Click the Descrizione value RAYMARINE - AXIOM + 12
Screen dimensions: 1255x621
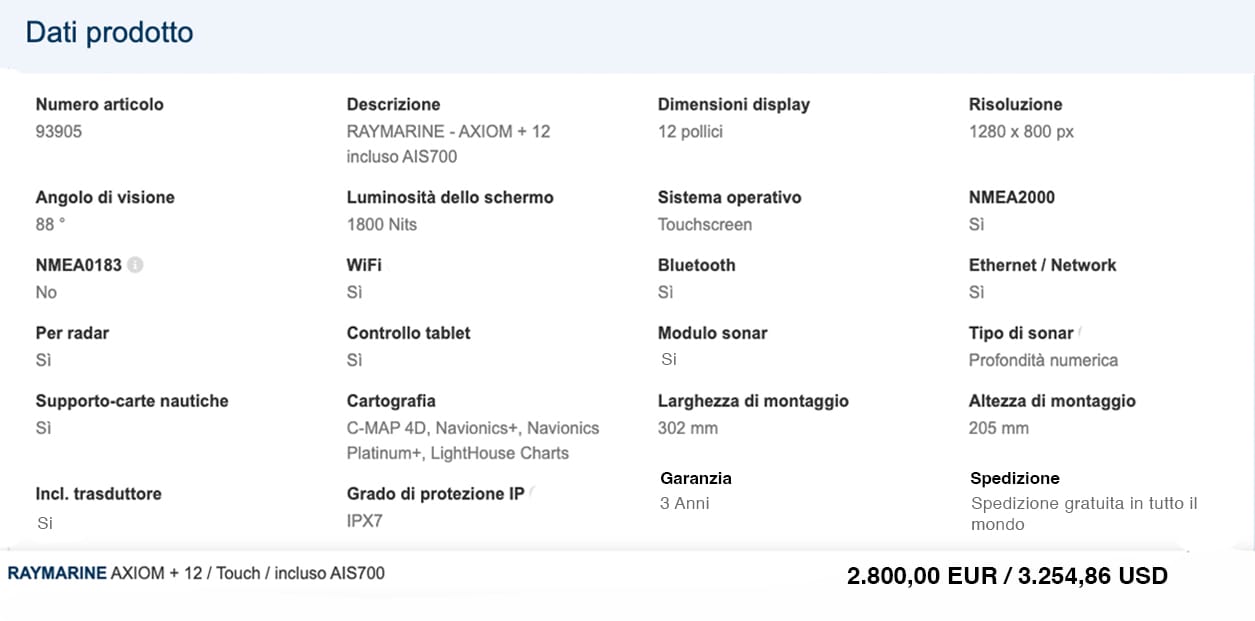coord(448,131)
